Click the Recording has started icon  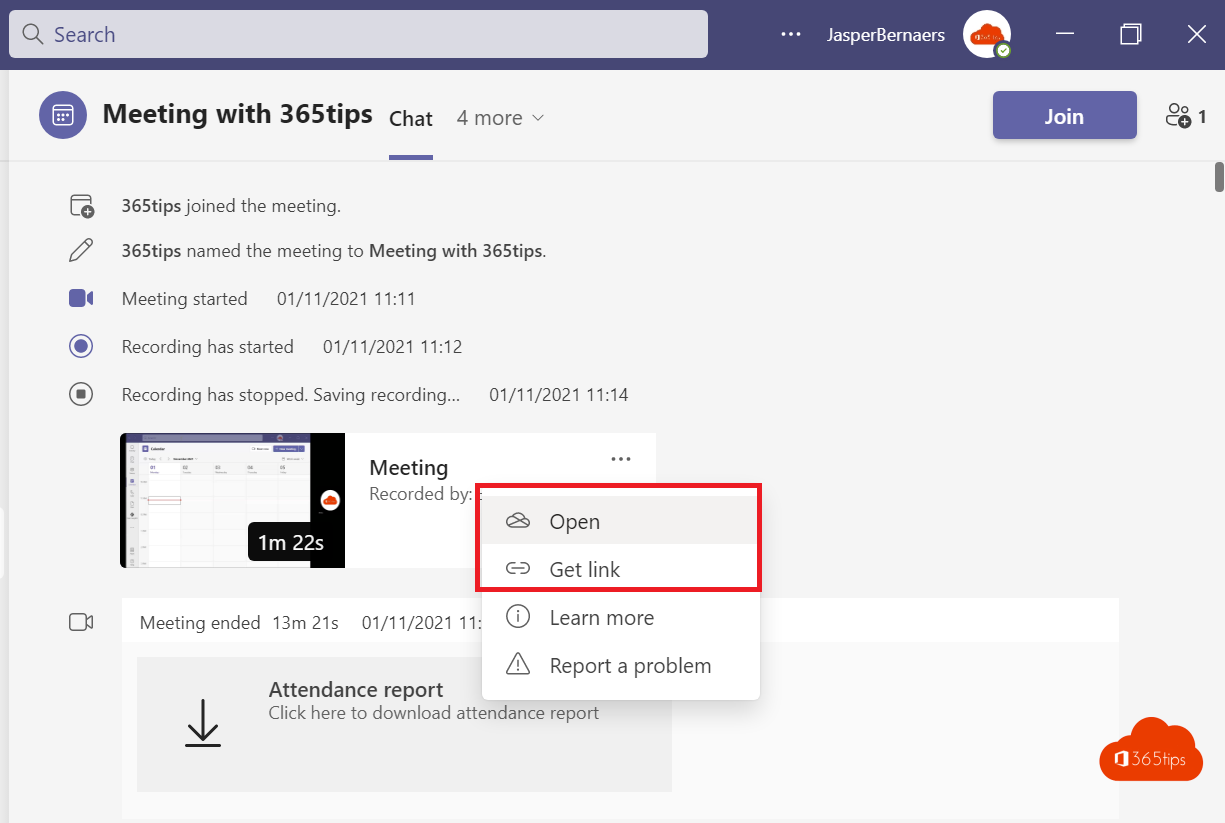pos(81,347)
